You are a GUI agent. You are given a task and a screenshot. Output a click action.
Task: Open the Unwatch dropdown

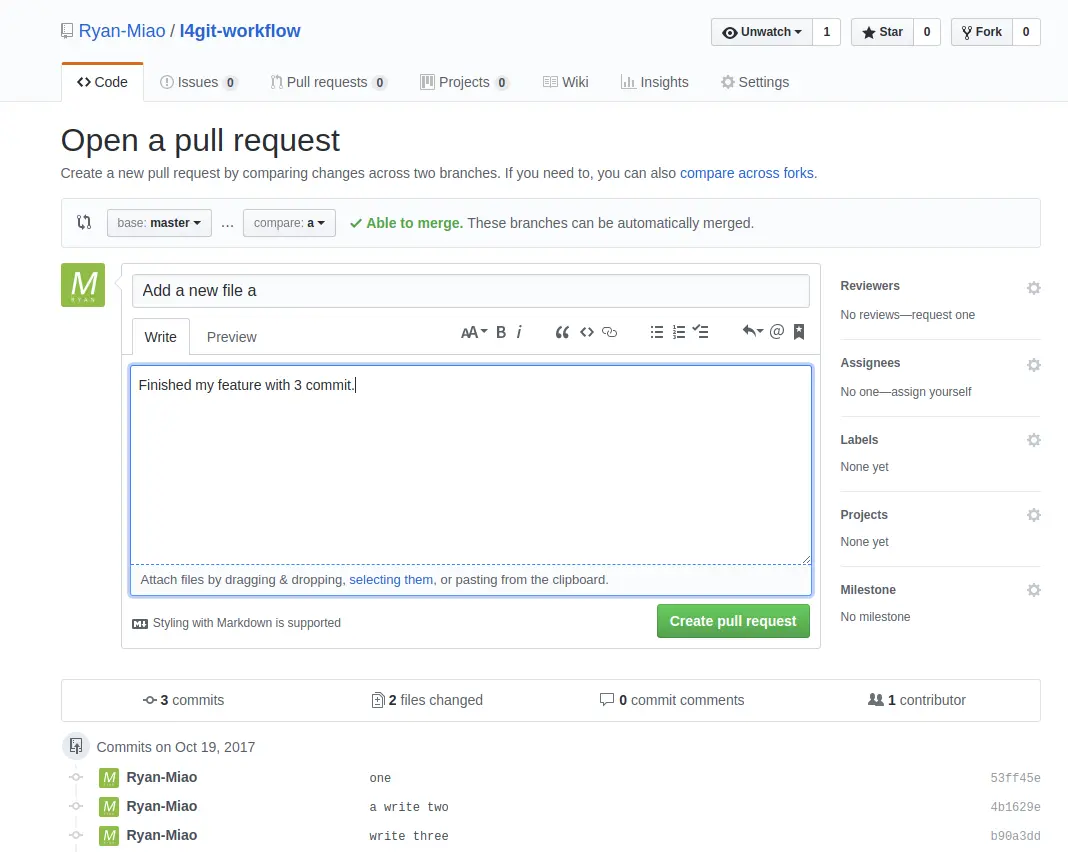pos(761,32)
